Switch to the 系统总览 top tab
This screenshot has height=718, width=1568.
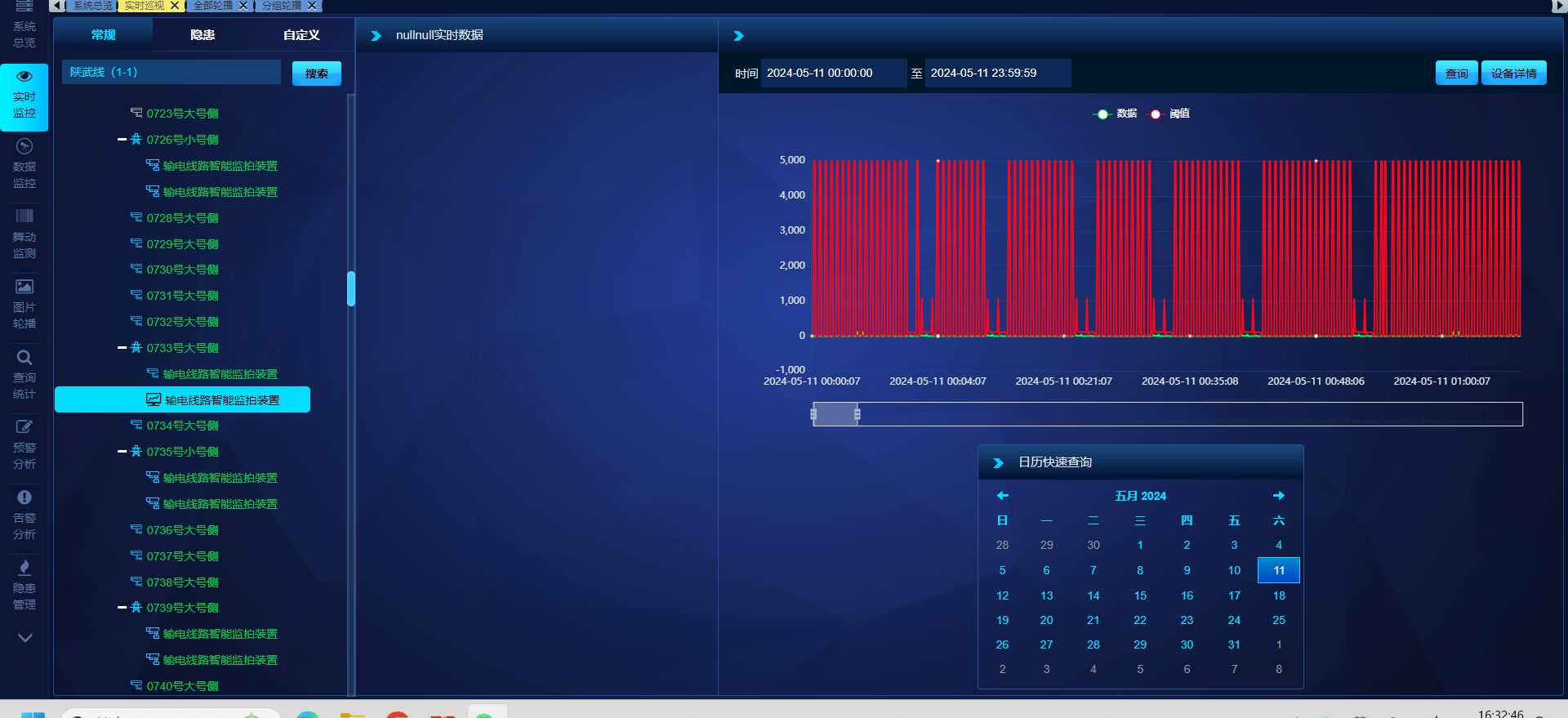click(92, 6)
